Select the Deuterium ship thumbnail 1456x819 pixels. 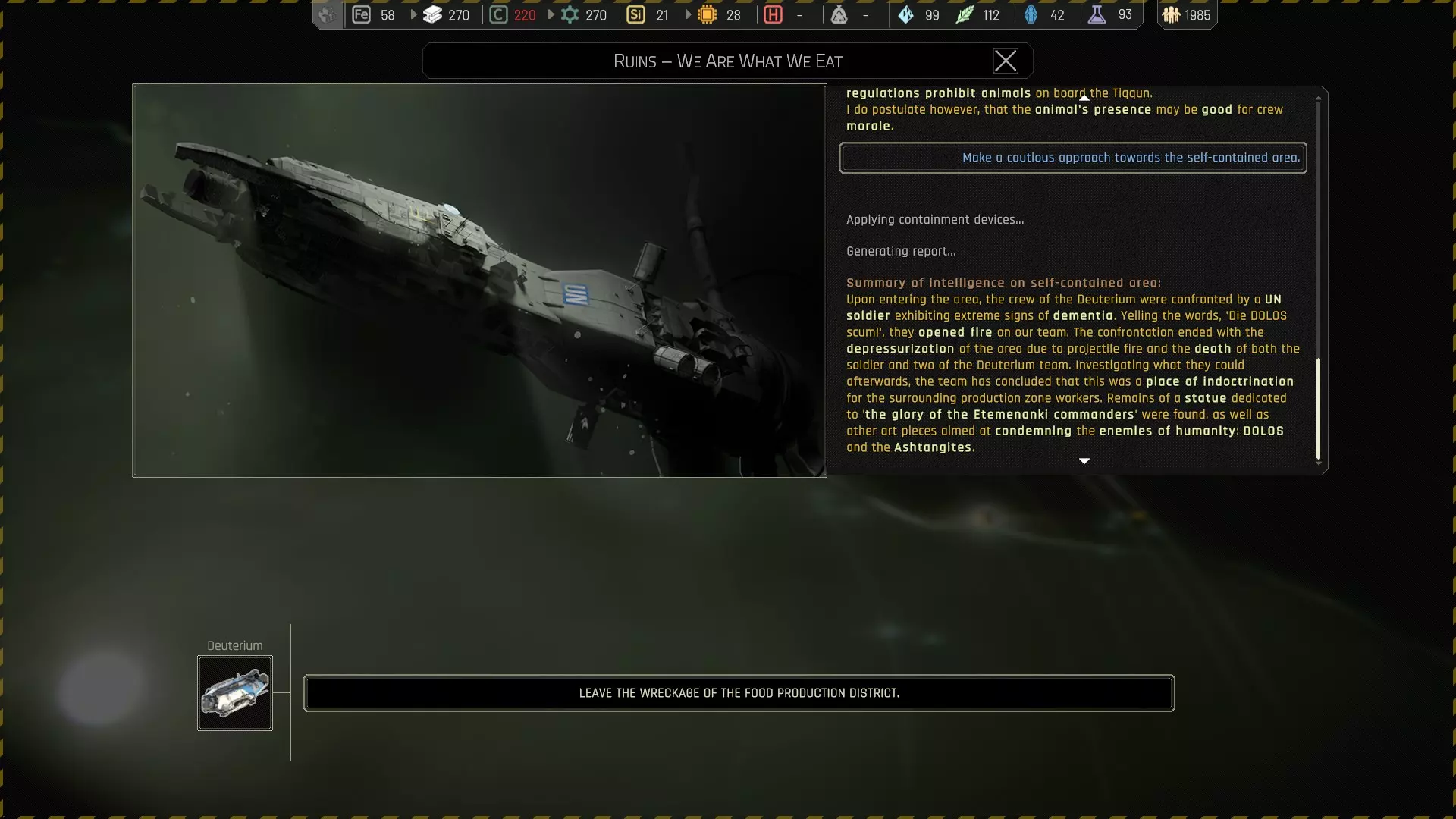(235, 693)
